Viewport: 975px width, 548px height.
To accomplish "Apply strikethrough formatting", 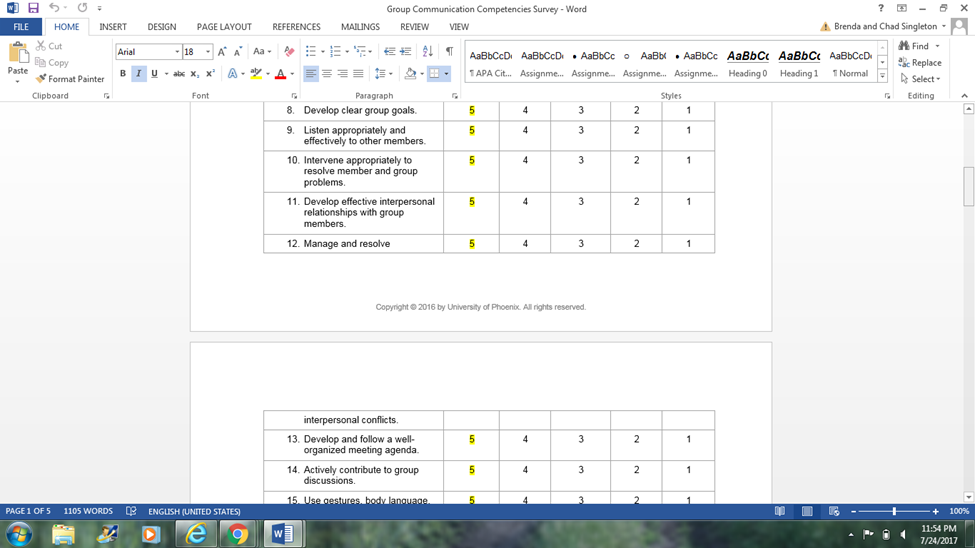I will pyautogui.click(x=179, y=74).
